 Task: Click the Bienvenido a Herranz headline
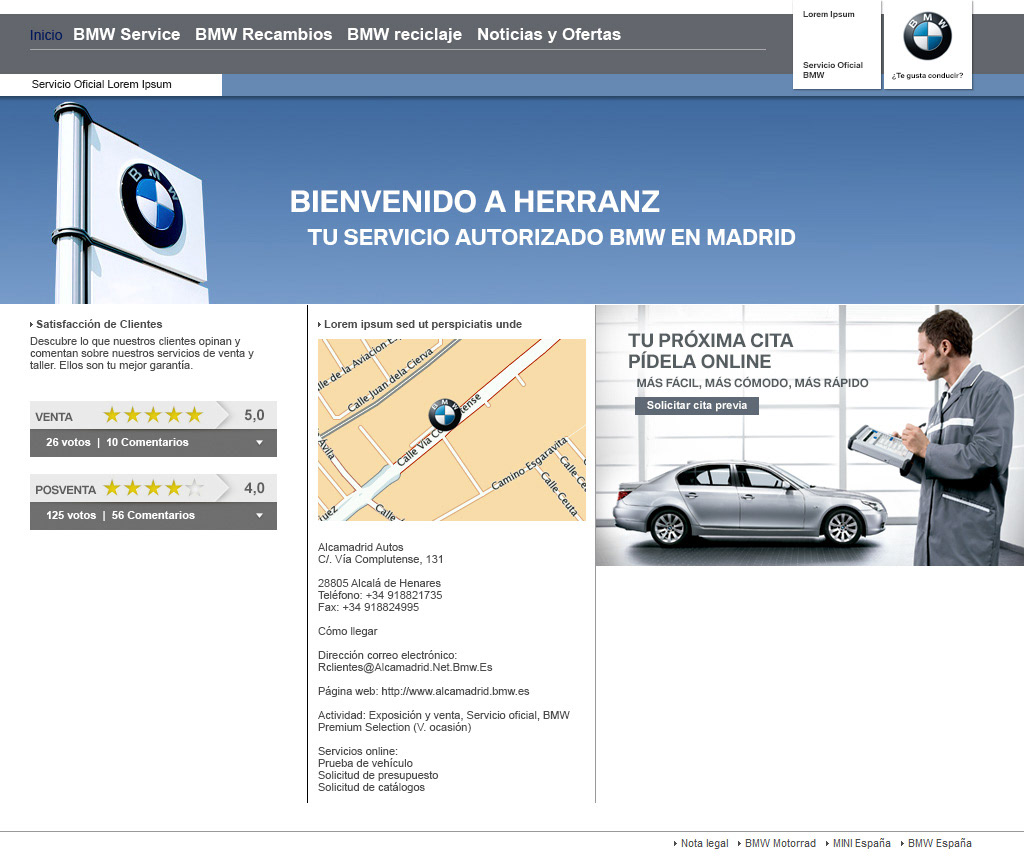(475, 201)
